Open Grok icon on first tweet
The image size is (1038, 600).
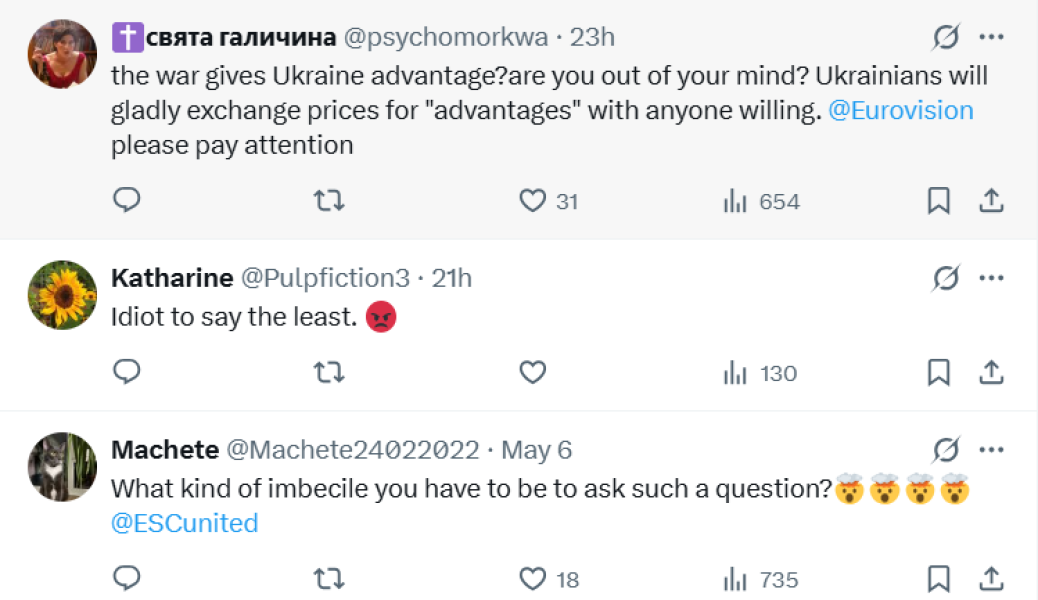(945, 38)
